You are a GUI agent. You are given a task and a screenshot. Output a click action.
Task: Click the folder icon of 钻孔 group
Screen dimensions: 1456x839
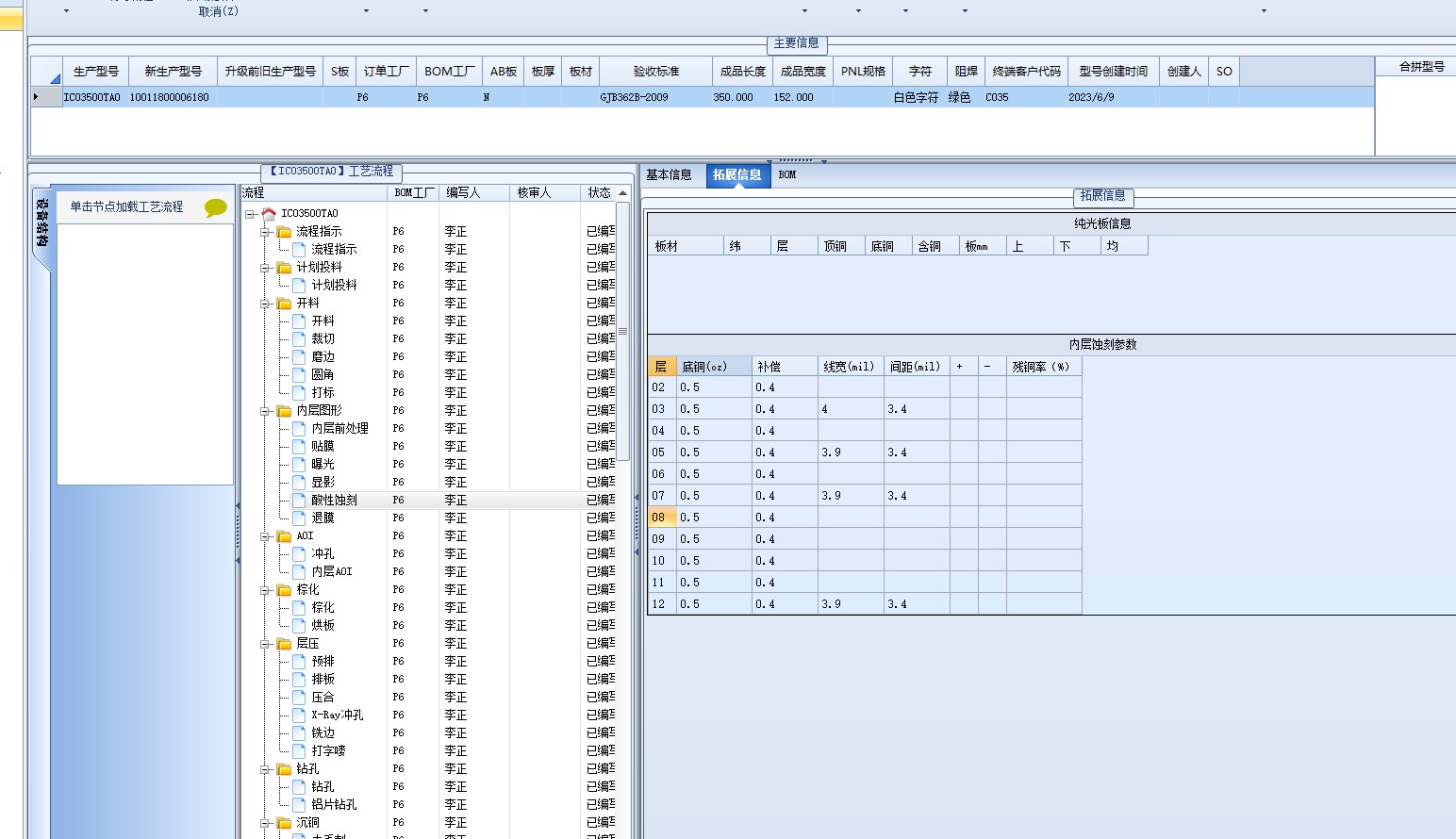[x=284, y=769]
